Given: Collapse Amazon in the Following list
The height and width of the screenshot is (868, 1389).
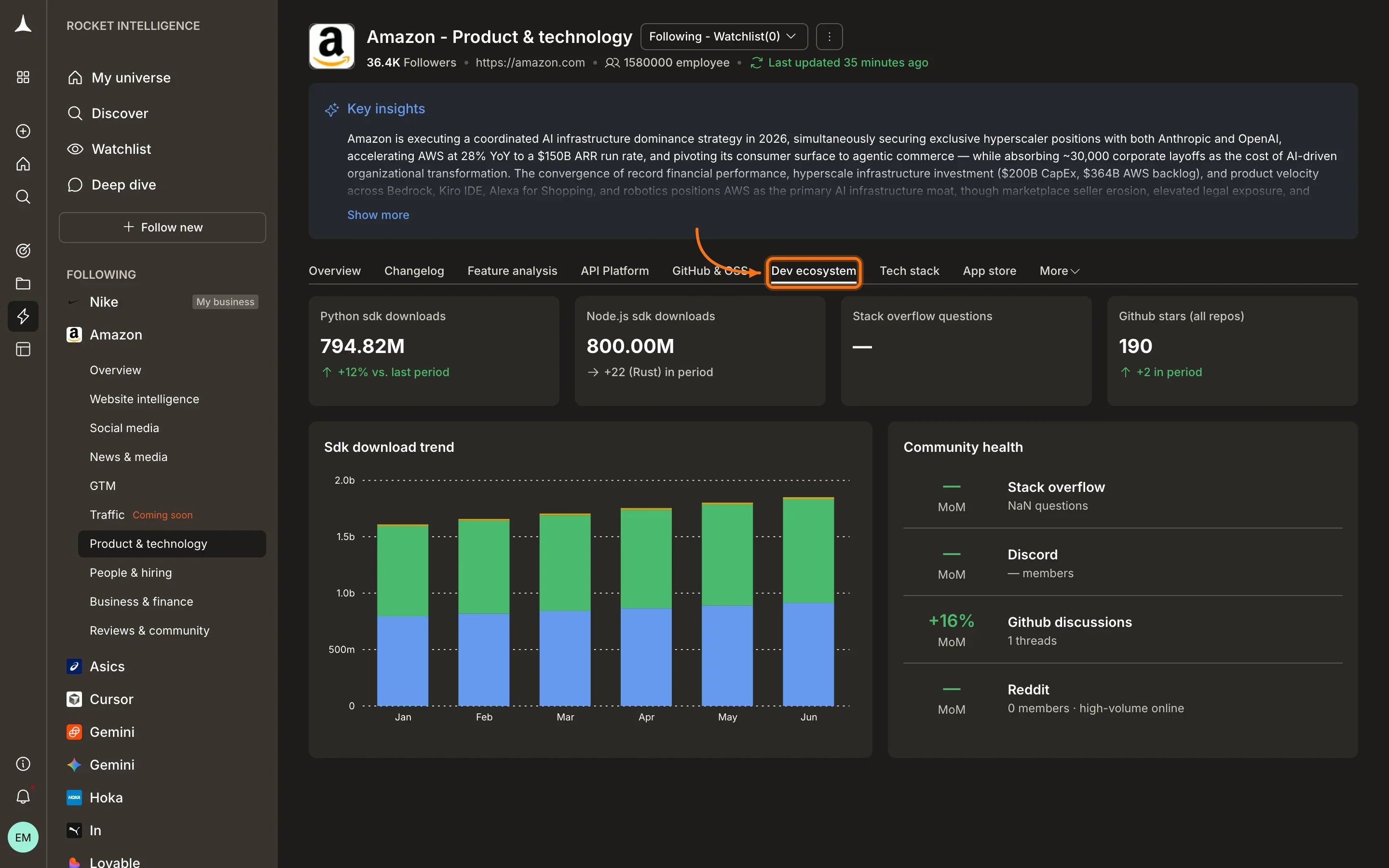Looking at the screenshot, I should [116, 335].
